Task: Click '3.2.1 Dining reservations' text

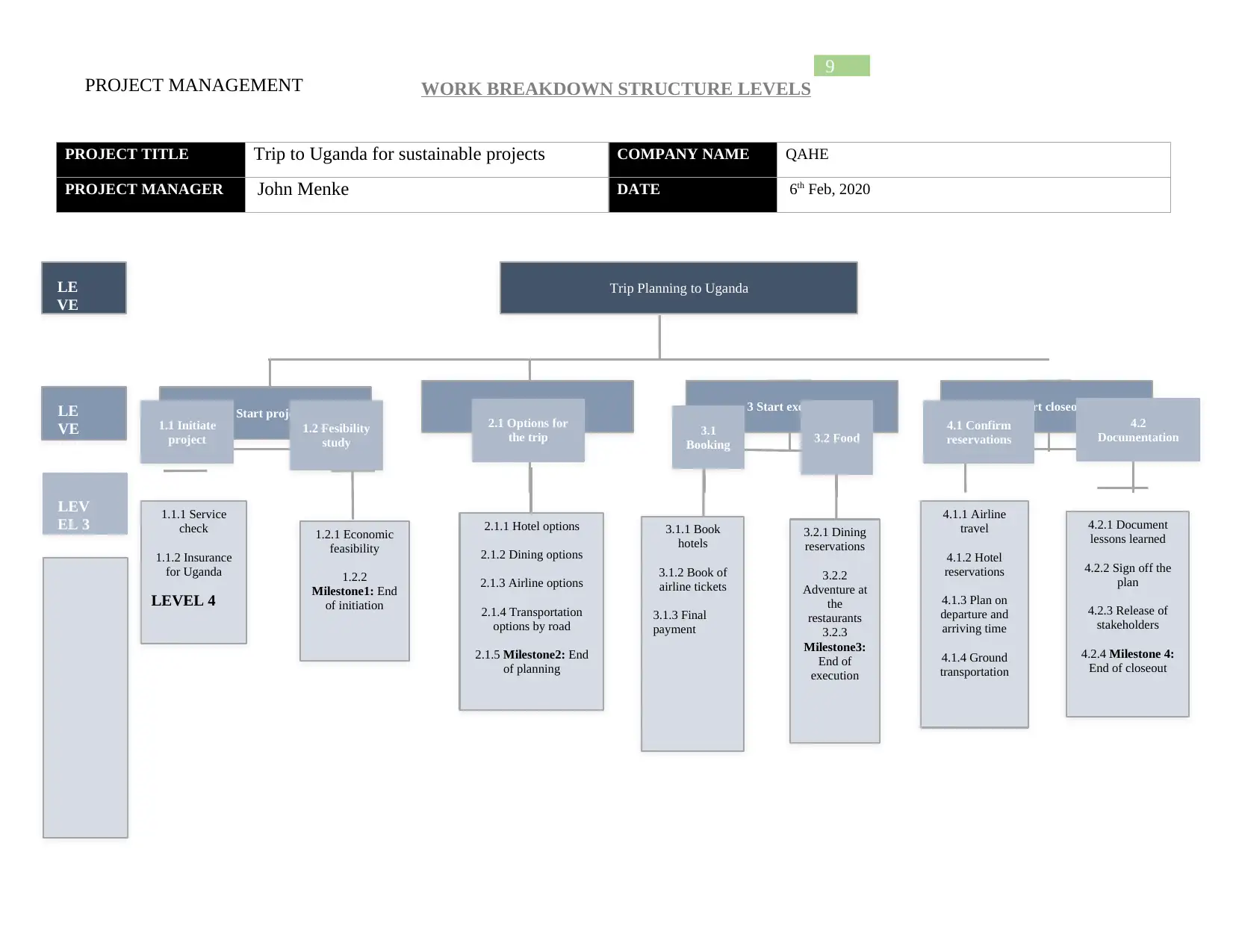Action: [x=834, y=539]
